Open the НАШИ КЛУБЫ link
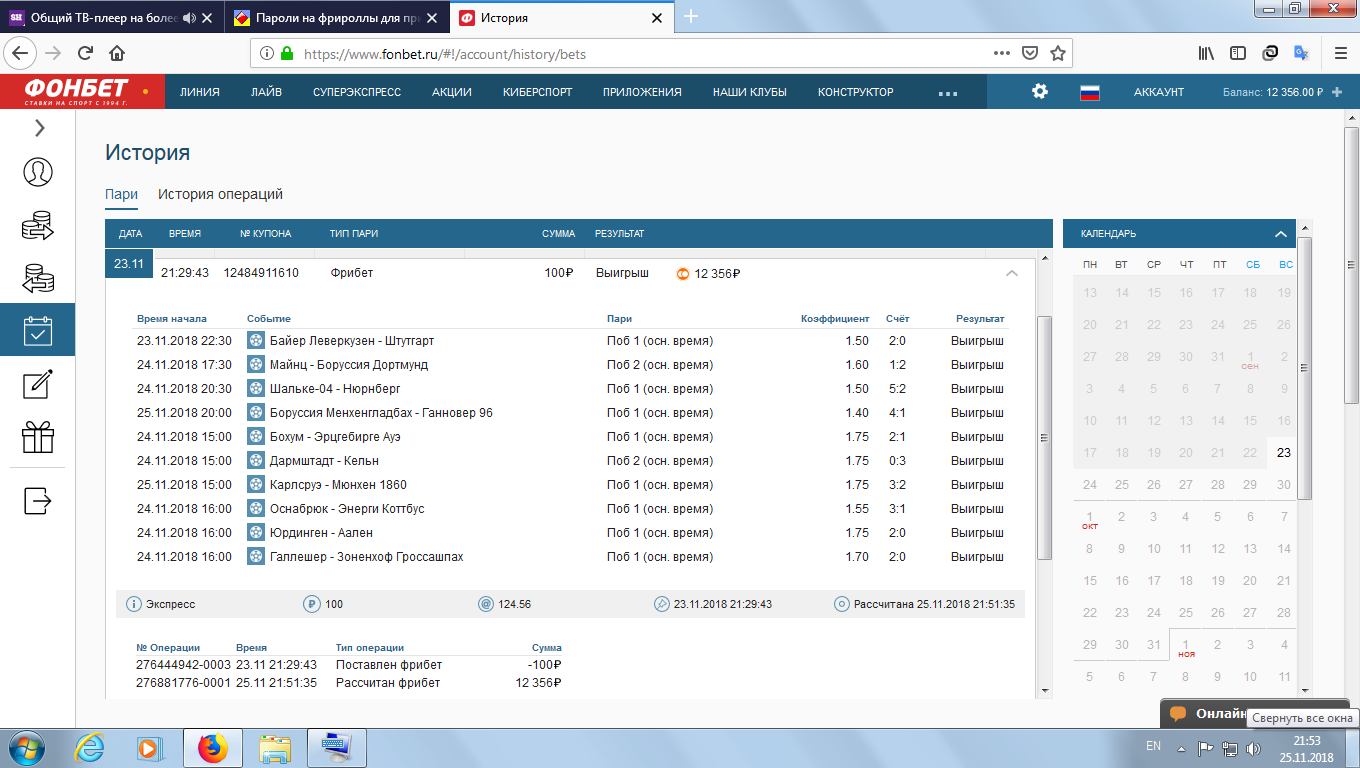Screen dimensions: 1360x768 [750, 92]
